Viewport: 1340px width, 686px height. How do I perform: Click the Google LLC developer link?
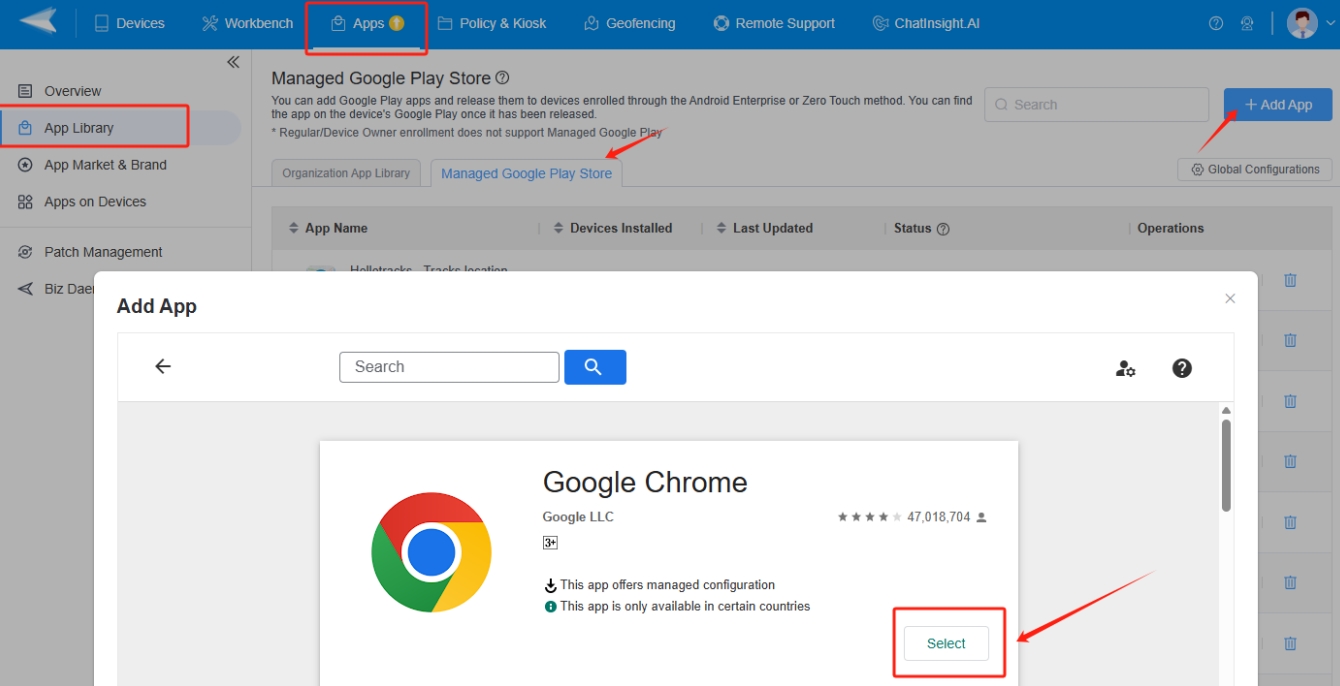point(578,517)
